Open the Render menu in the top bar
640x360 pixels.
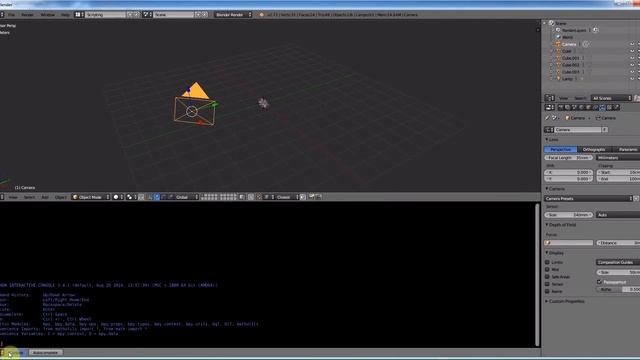point(27,15)
